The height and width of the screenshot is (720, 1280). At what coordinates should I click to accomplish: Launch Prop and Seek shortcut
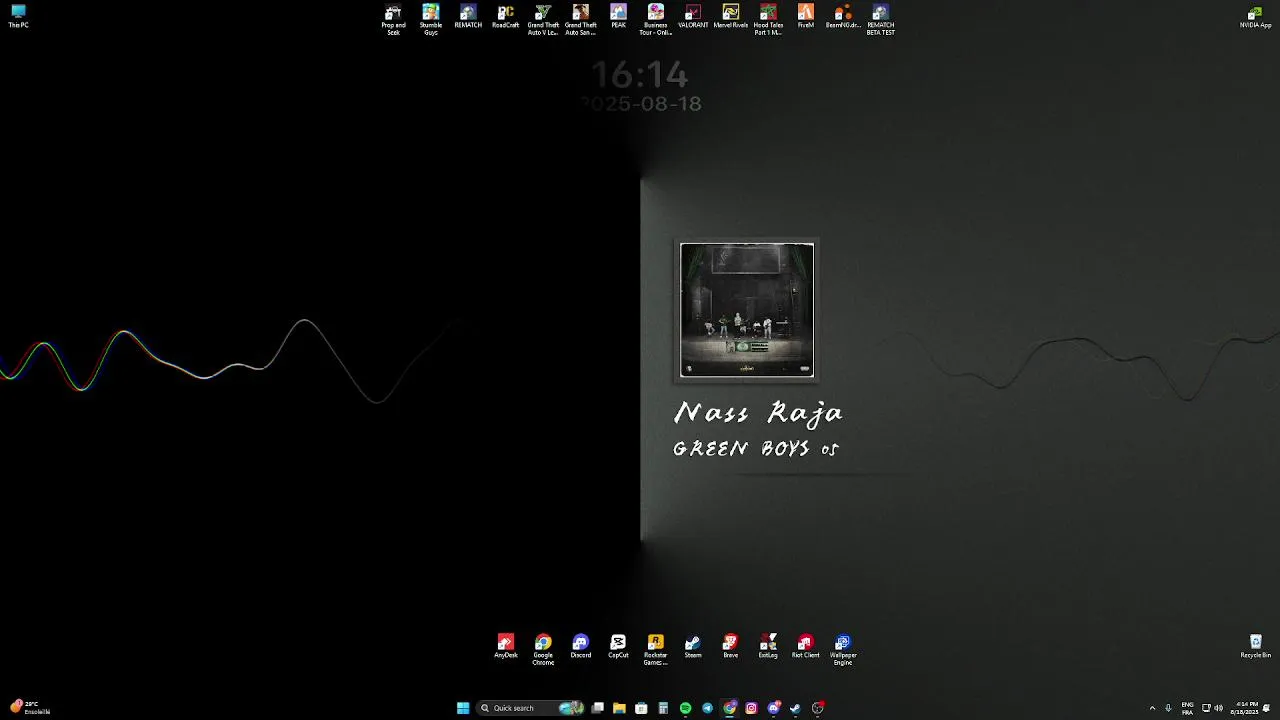pyautogui.click(x=393, y=19)
